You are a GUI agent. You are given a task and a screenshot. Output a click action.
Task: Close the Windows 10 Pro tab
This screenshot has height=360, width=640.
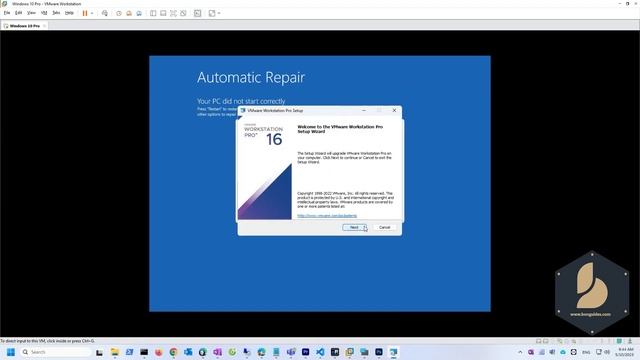(x=44, y=26)
